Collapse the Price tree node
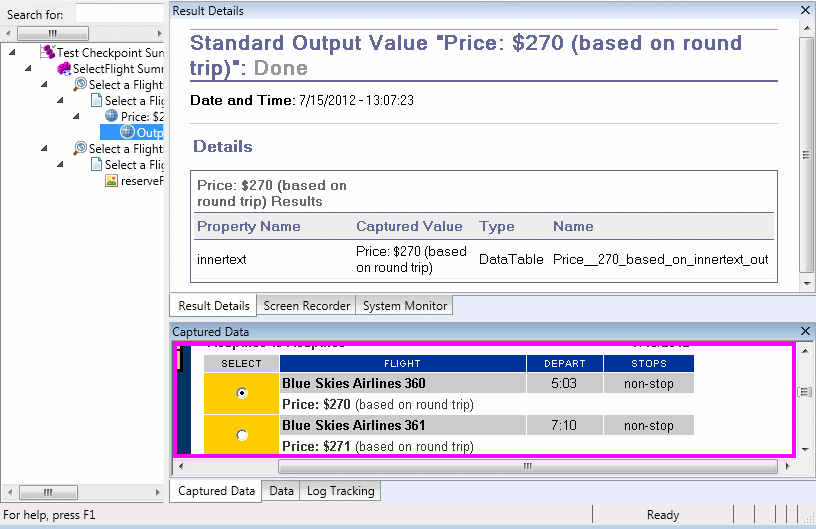This screenshot has height=529, width=816. tap(75, 116)
